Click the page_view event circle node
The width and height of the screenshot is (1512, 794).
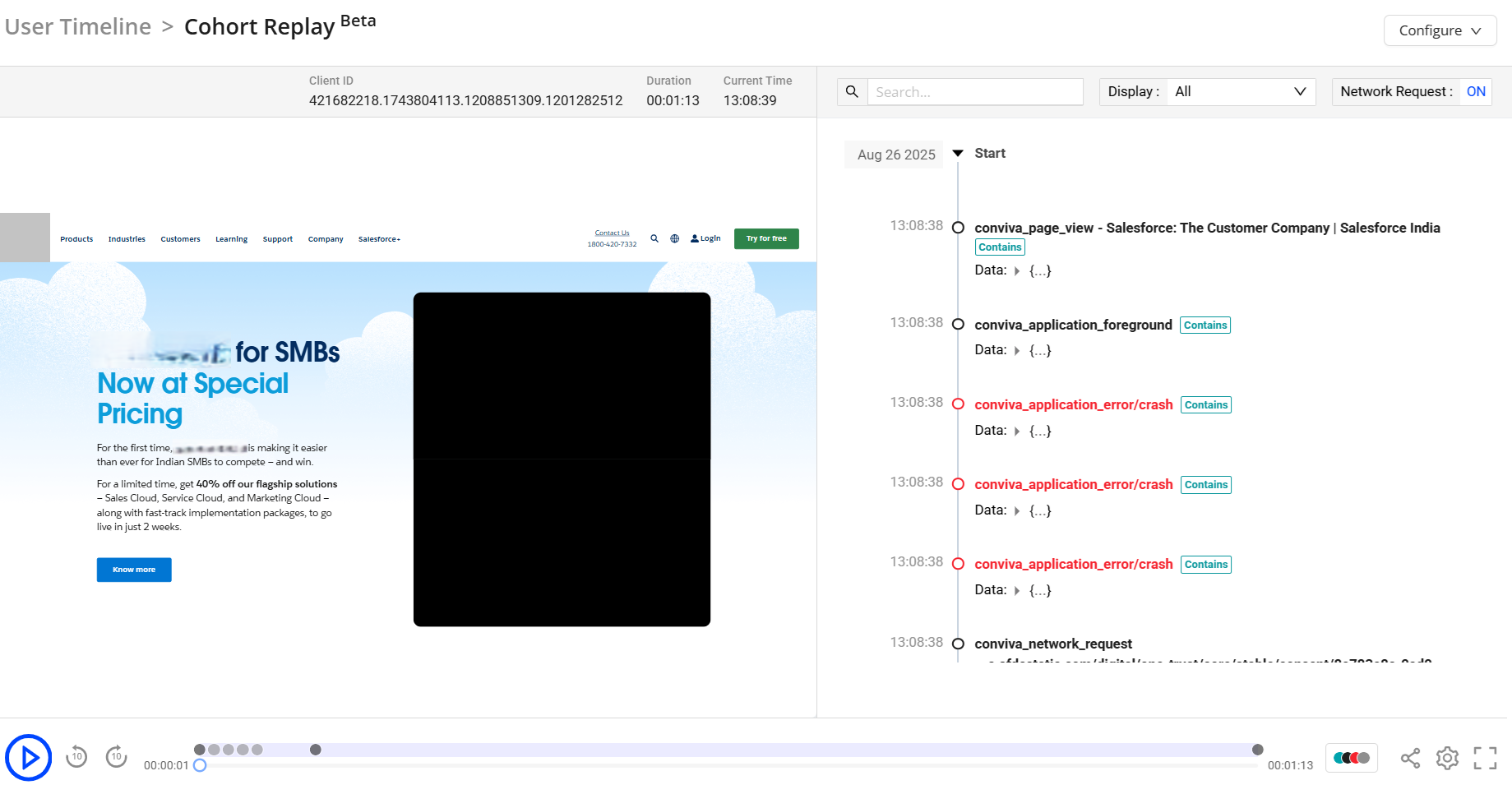coord(958,228)
